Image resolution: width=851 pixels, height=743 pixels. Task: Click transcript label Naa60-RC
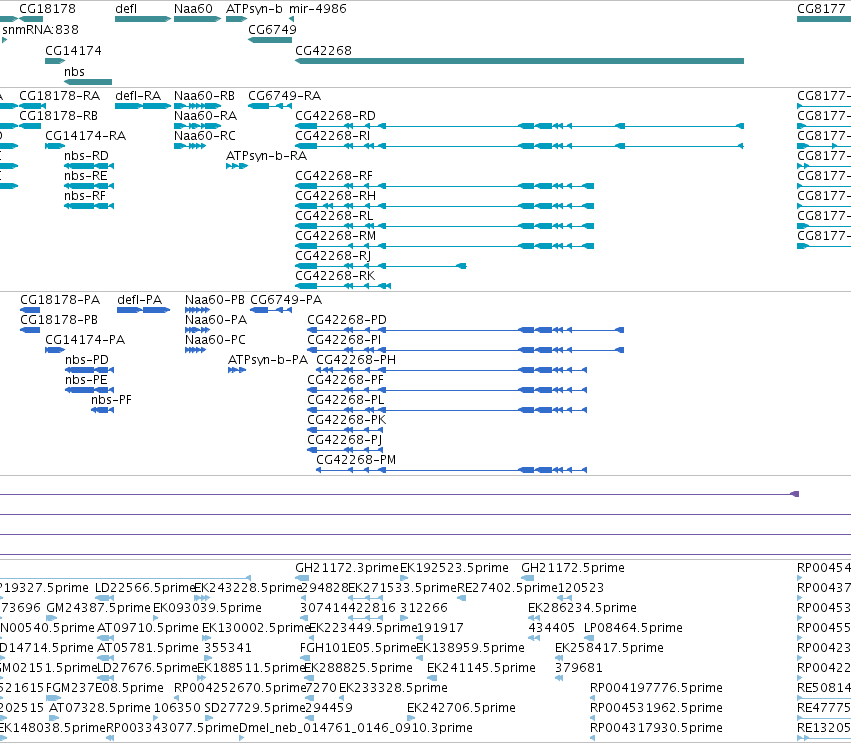click(x=205, y=136)
